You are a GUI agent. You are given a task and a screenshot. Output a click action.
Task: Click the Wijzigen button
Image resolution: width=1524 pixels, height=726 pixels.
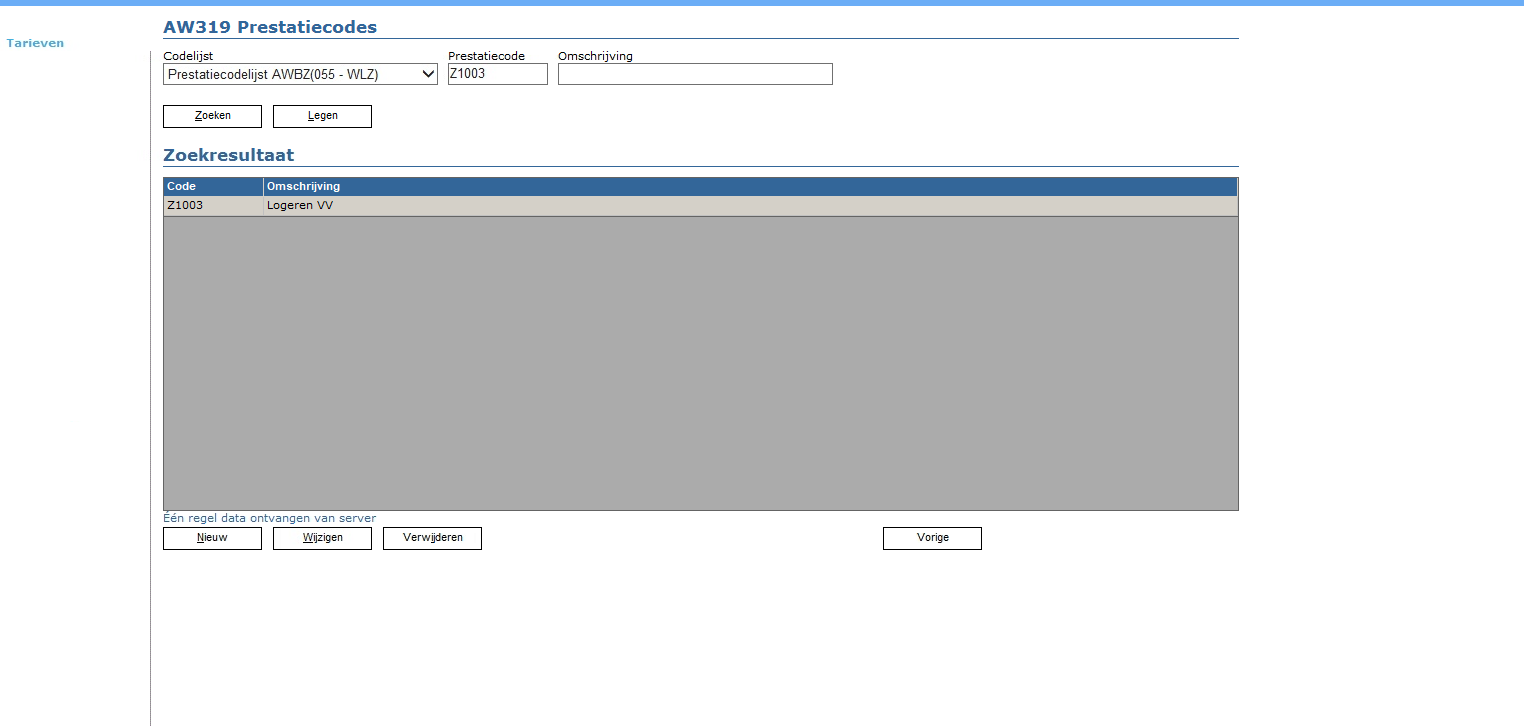coord(322,538)
